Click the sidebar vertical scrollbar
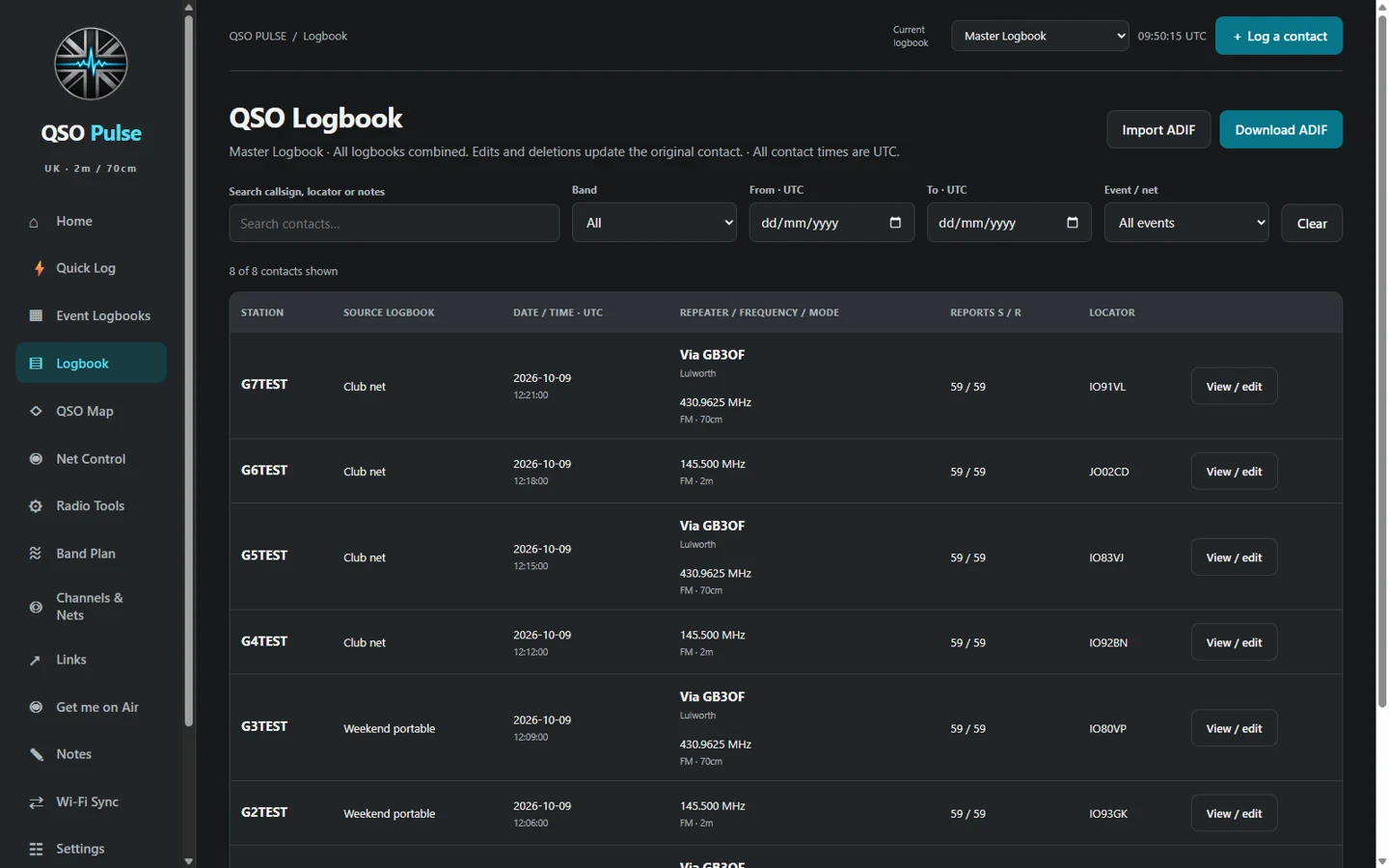This screenshot has width=1389, height=868. [189, 370]
